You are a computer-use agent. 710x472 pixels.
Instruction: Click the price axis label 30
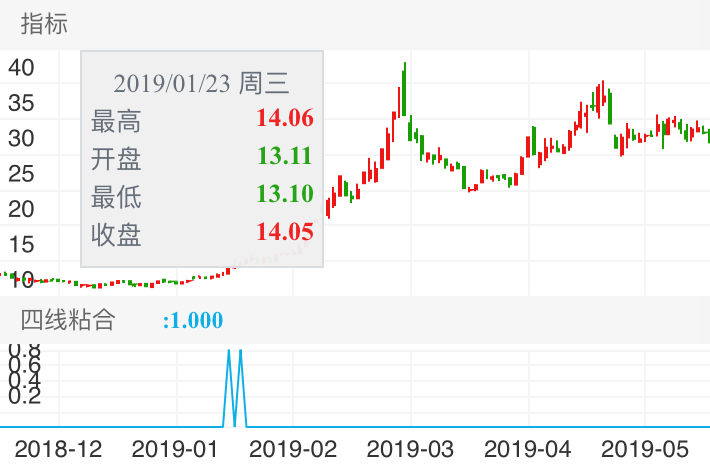pos(21,139)
